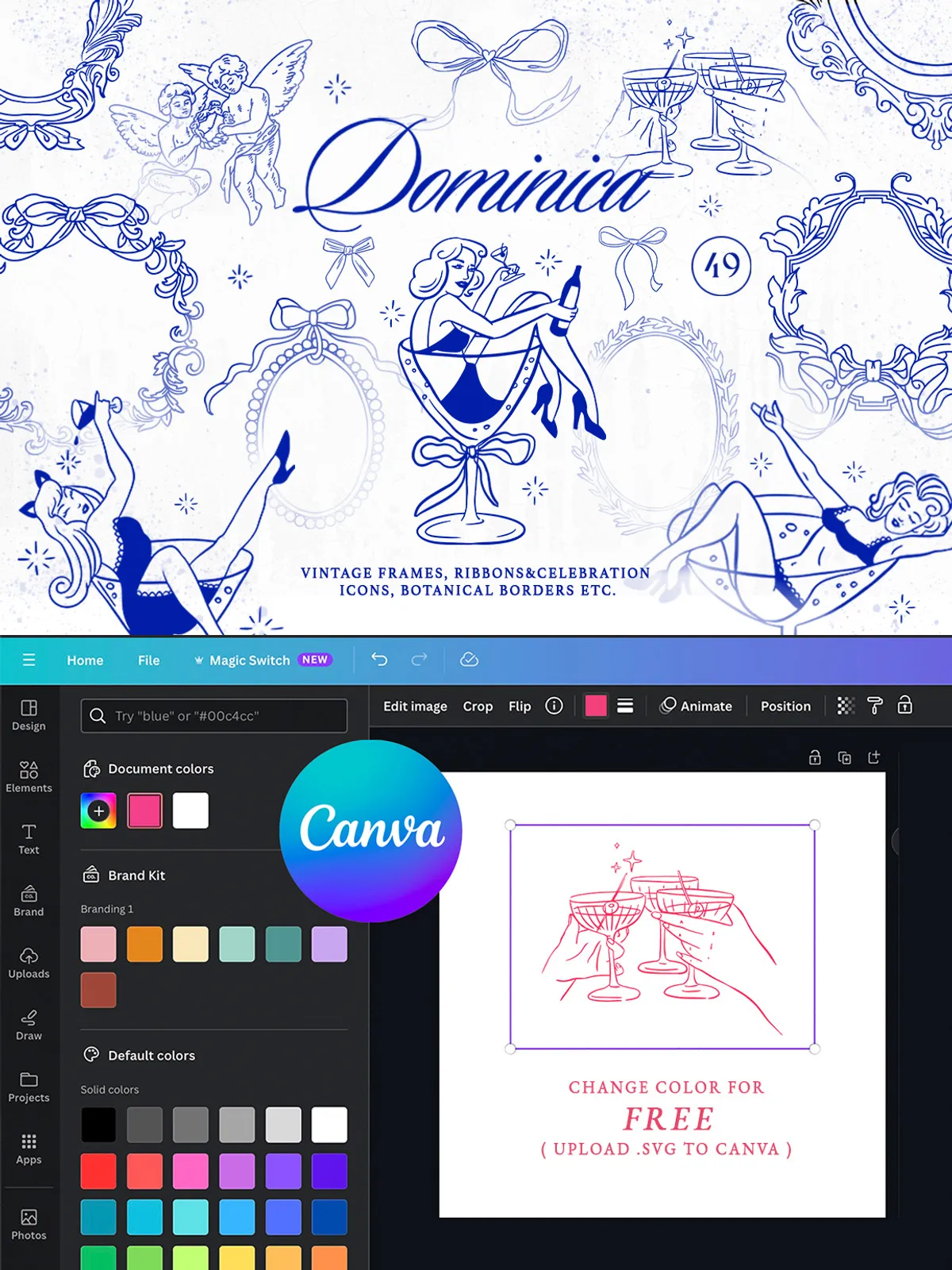Toggle the lock icon in toolbar
952x1270 pixels.
[904, 706]
